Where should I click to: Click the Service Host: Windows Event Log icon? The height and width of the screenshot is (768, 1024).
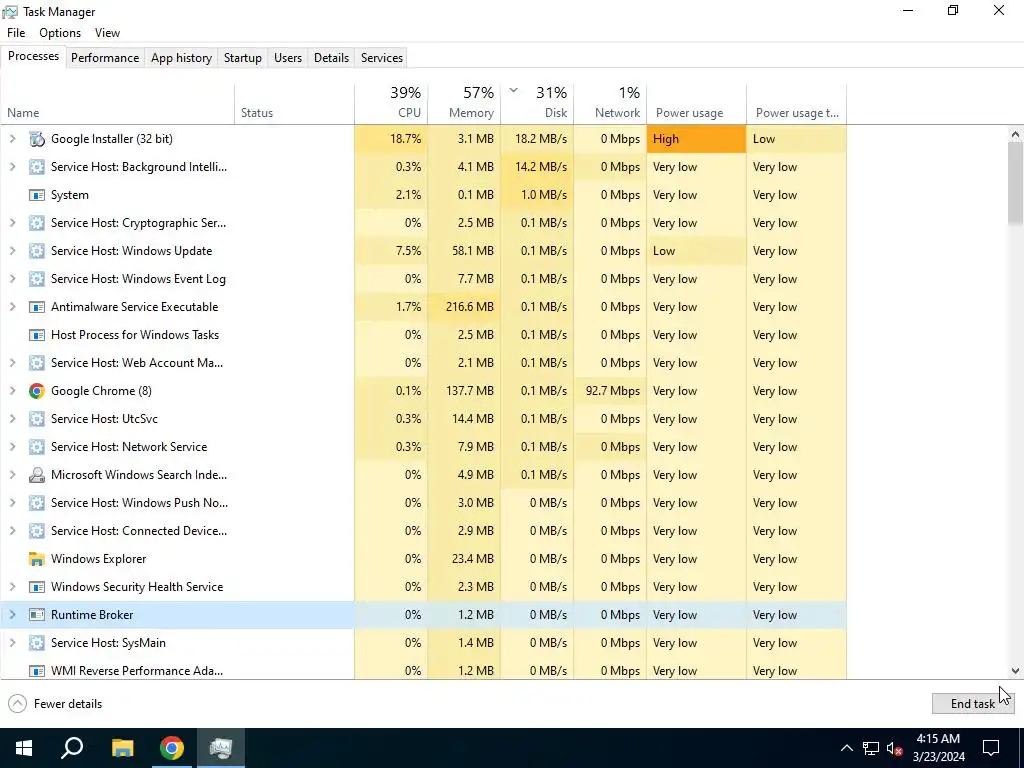[x=37, y=279]
